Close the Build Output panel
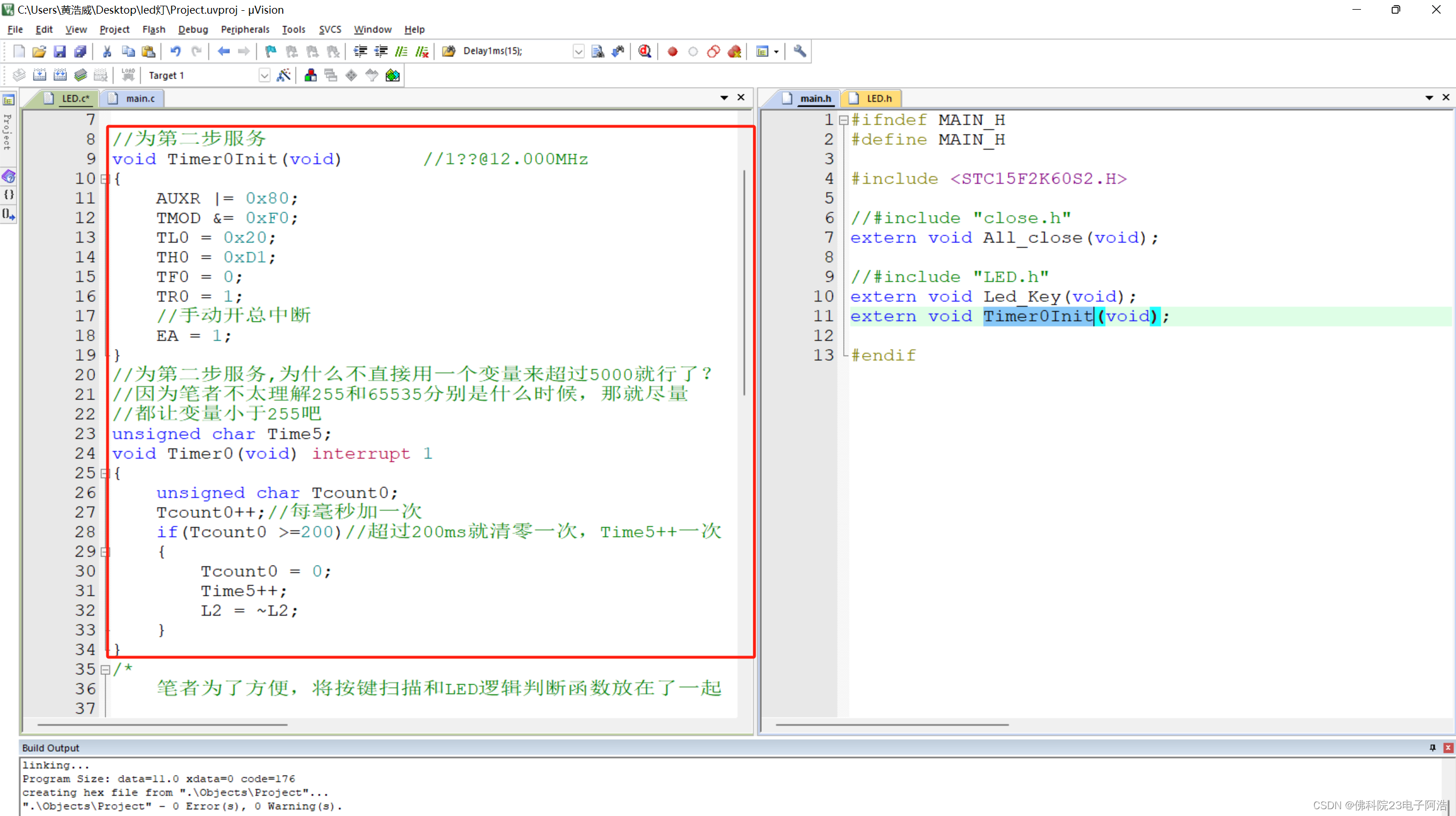 pyautogui.click(x=1448, y=748)
